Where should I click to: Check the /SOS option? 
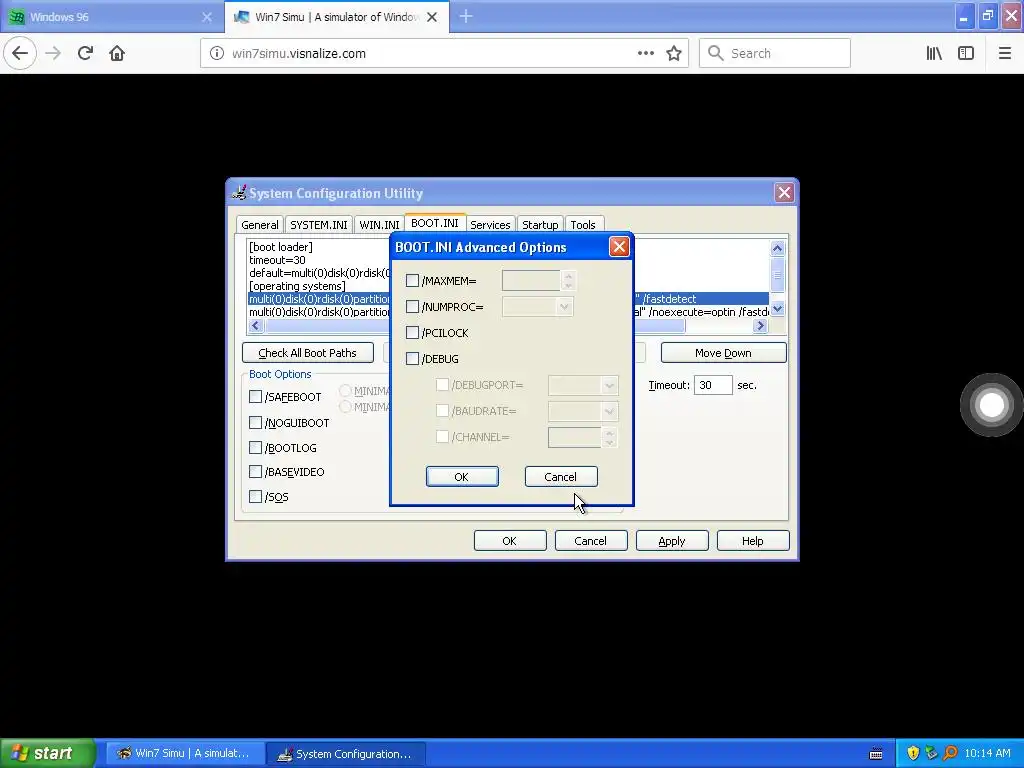coord(255,496)
